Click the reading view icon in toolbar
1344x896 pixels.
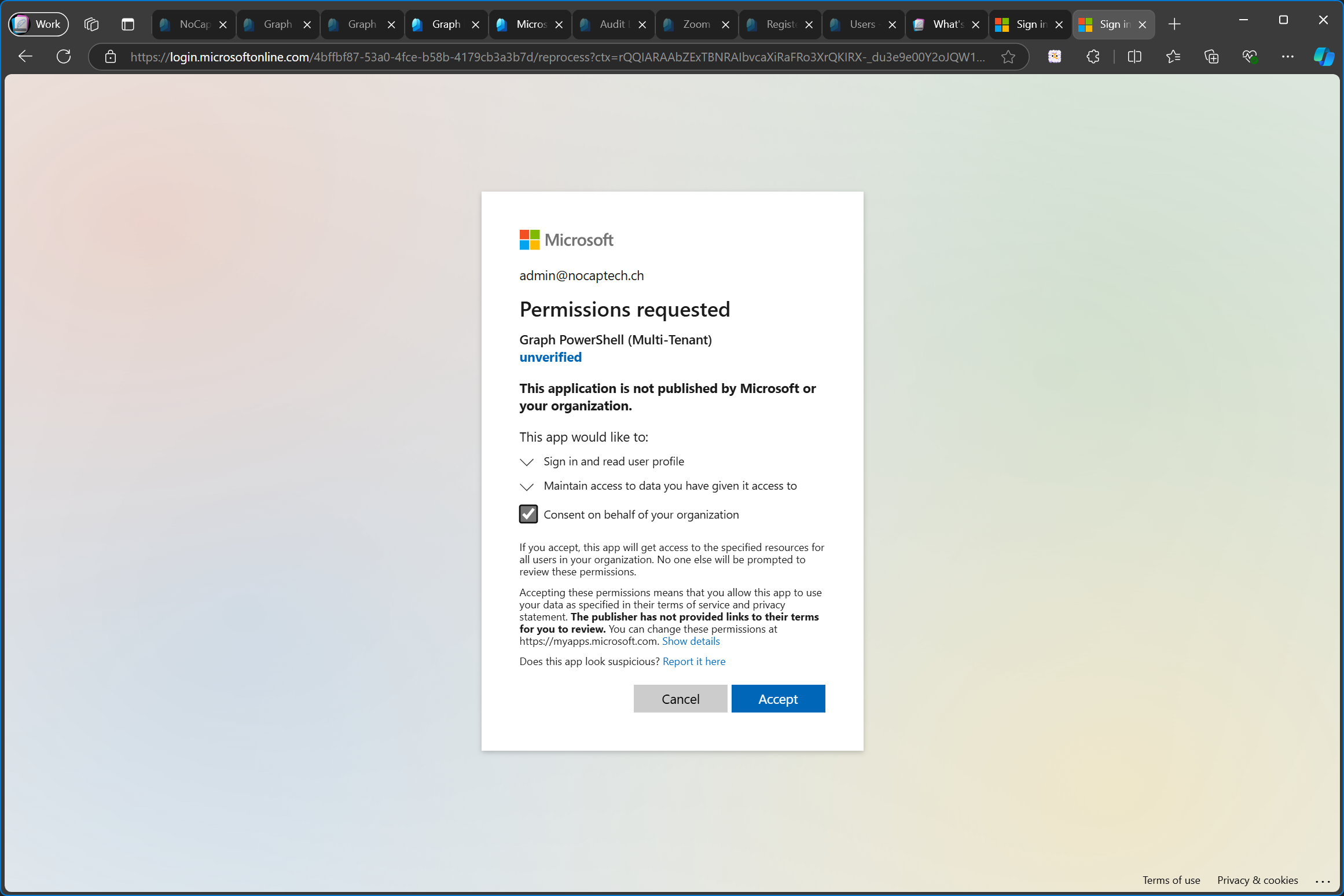[x=1135, y=57]
